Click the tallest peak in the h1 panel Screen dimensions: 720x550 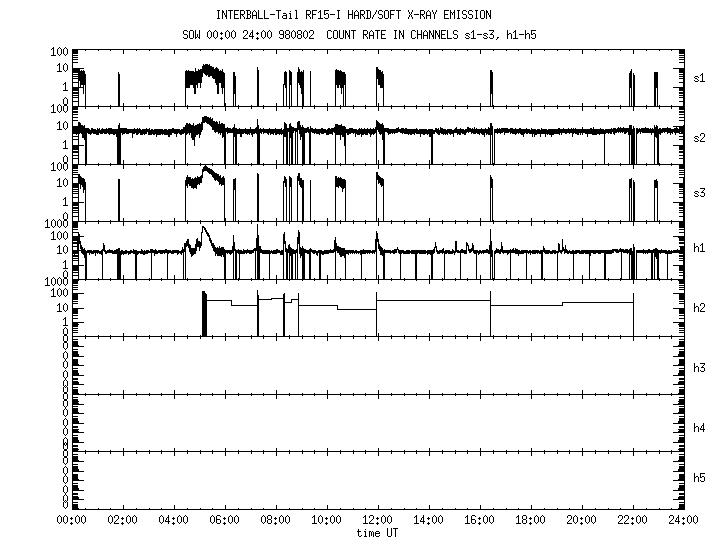pos(204,229)
